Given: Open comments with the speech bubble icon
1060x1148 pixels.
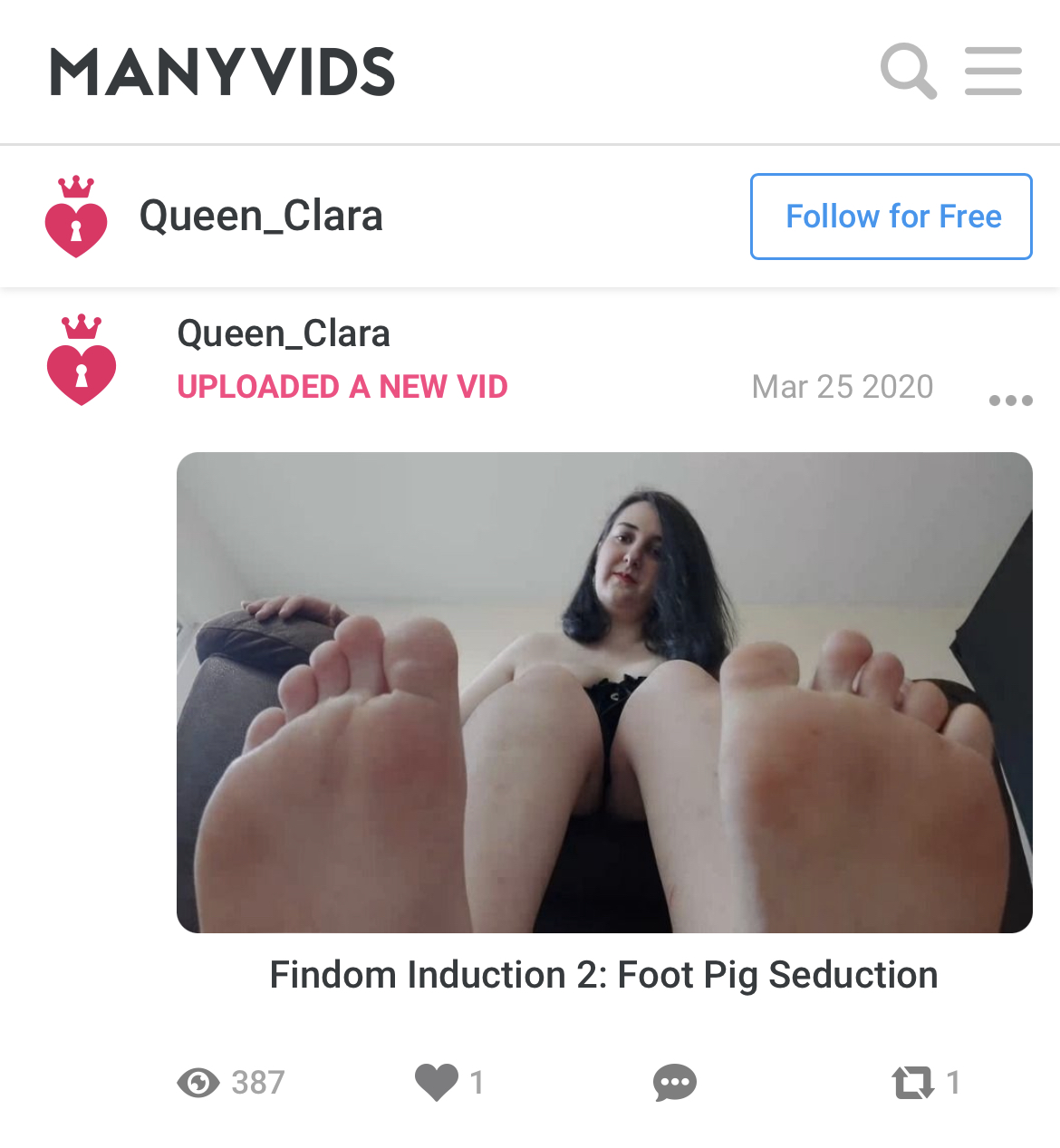Looking at the screenshot, I should tap(675, 1083).
